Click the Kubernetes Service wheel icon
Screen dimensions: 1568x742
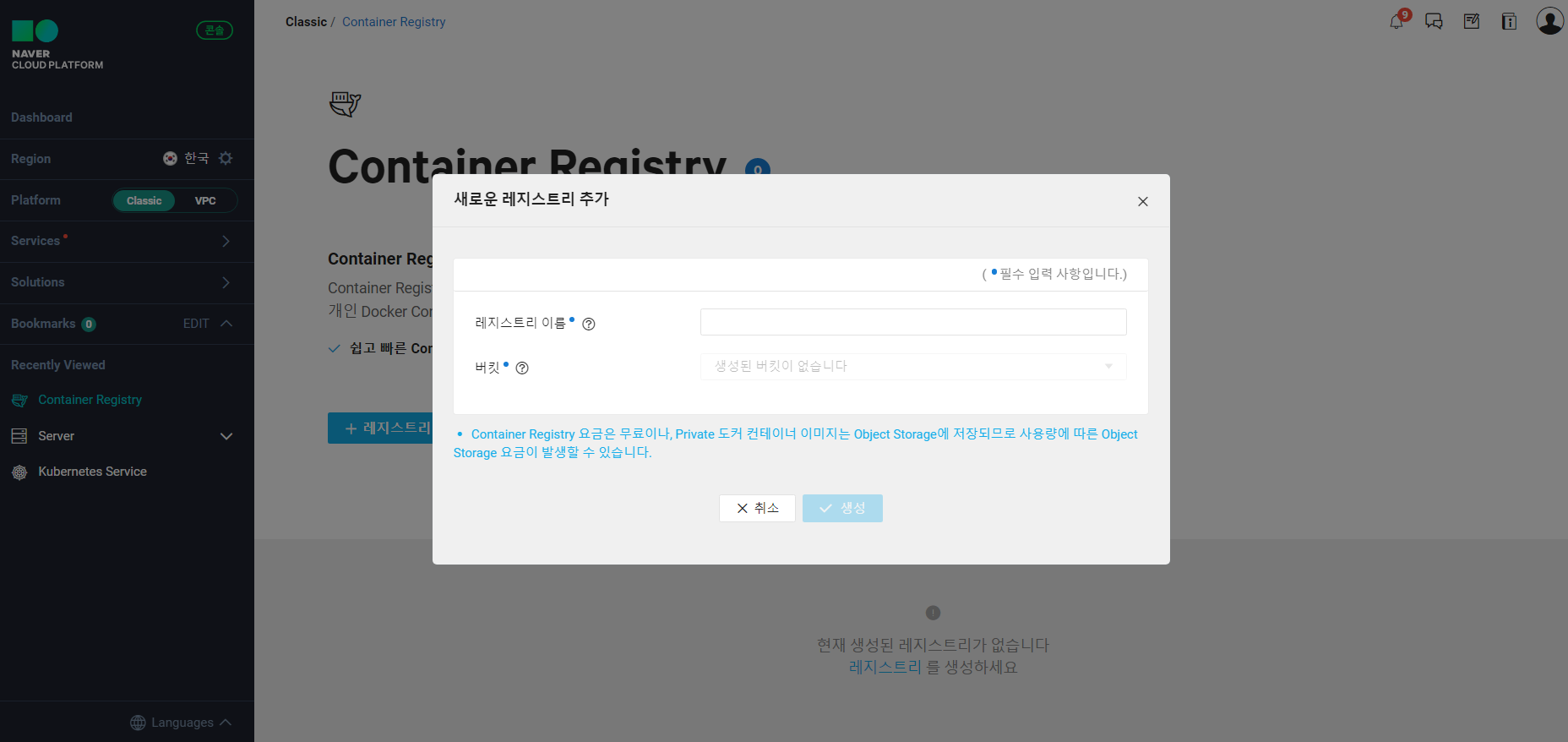coord(19,472)
